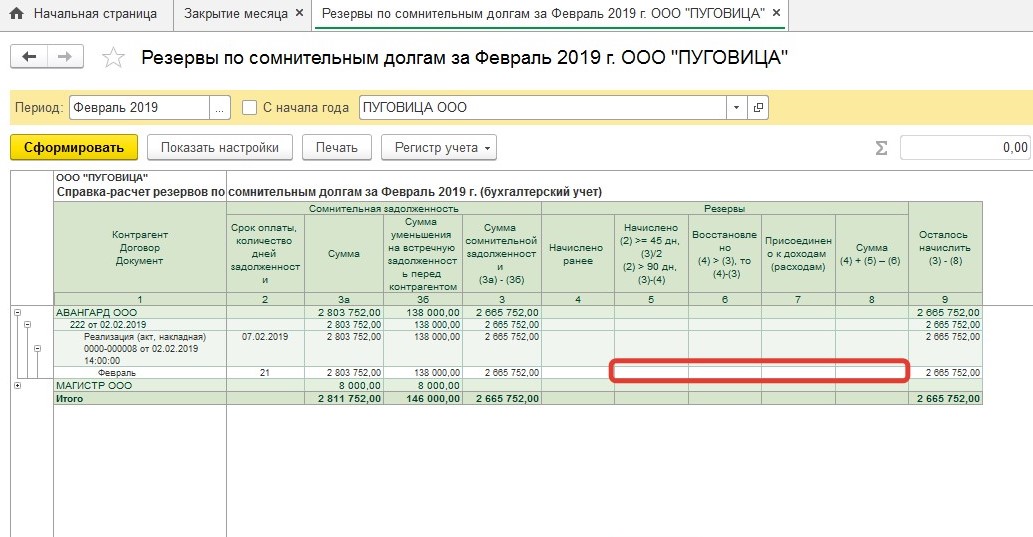The height and width of the screenshot is (537, 1033).
Task: Open organization card via the open-form icon
Action: tap(758, 108)
